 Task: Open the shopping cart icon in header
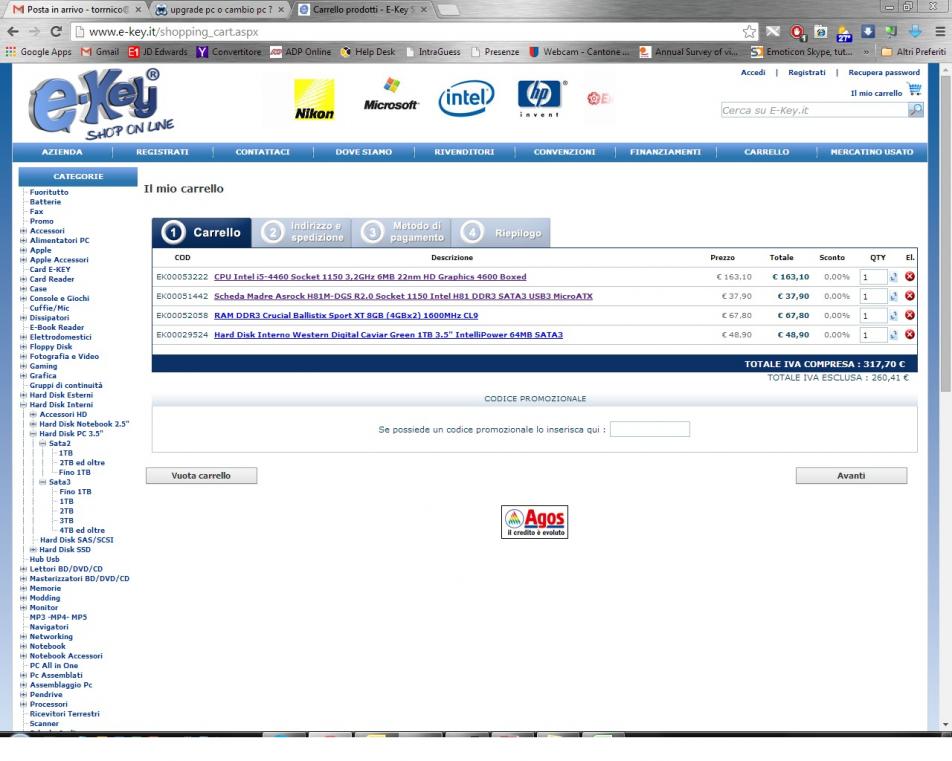pos(911,91)
